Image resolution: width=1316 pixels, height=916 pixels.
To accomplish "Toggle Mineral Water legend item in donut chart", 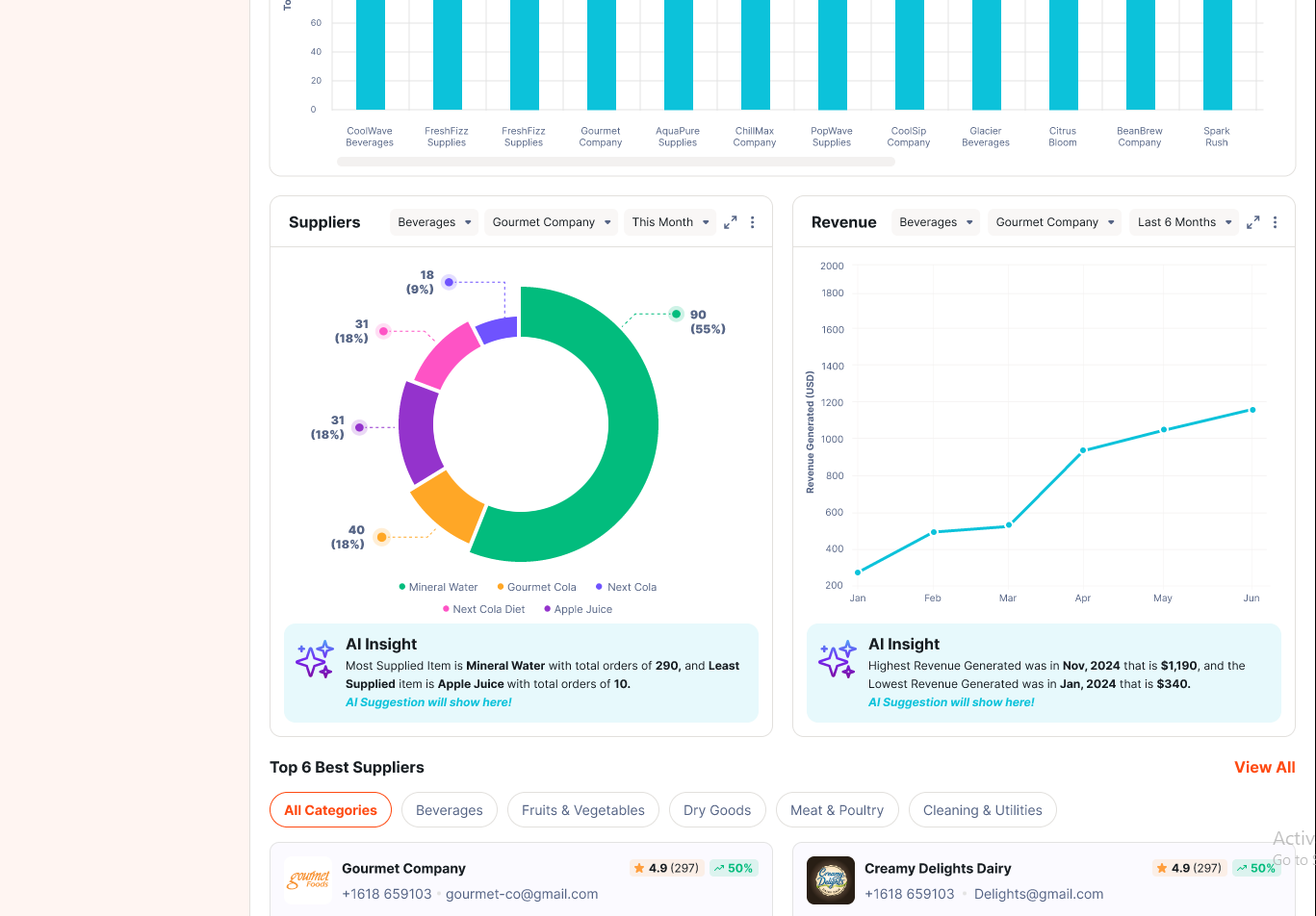I will [x=439, y=587].
